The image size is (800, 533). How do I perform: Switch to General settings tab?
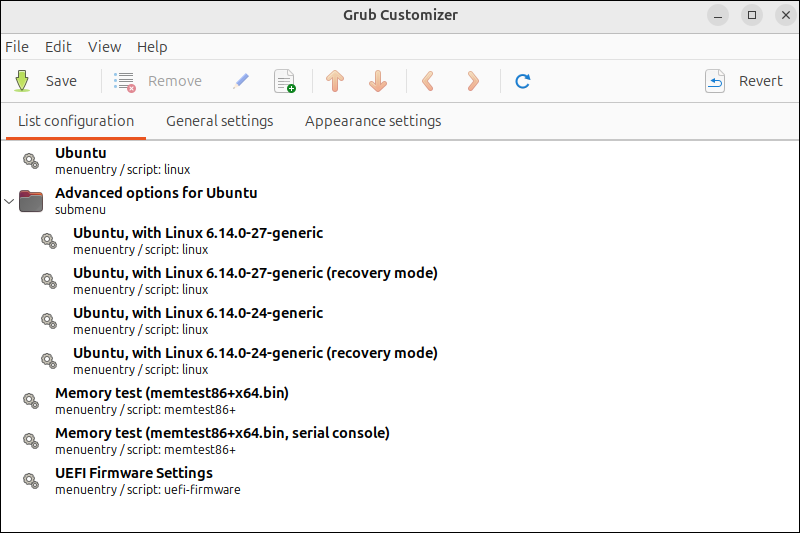[220, 121]
